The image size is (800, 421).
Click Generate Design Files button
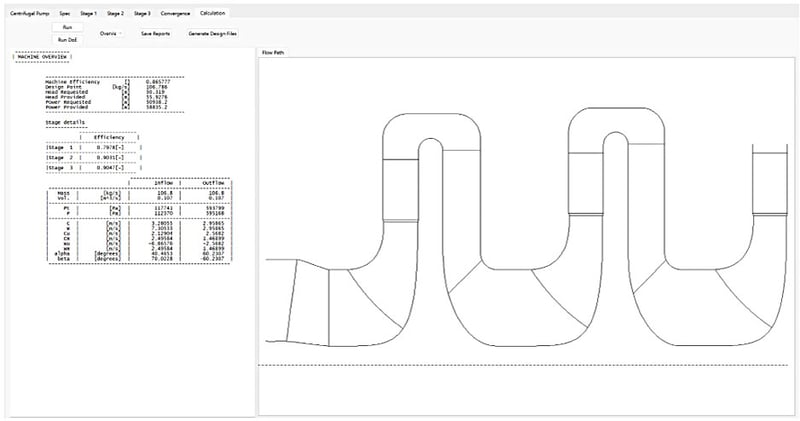(212, 33)
